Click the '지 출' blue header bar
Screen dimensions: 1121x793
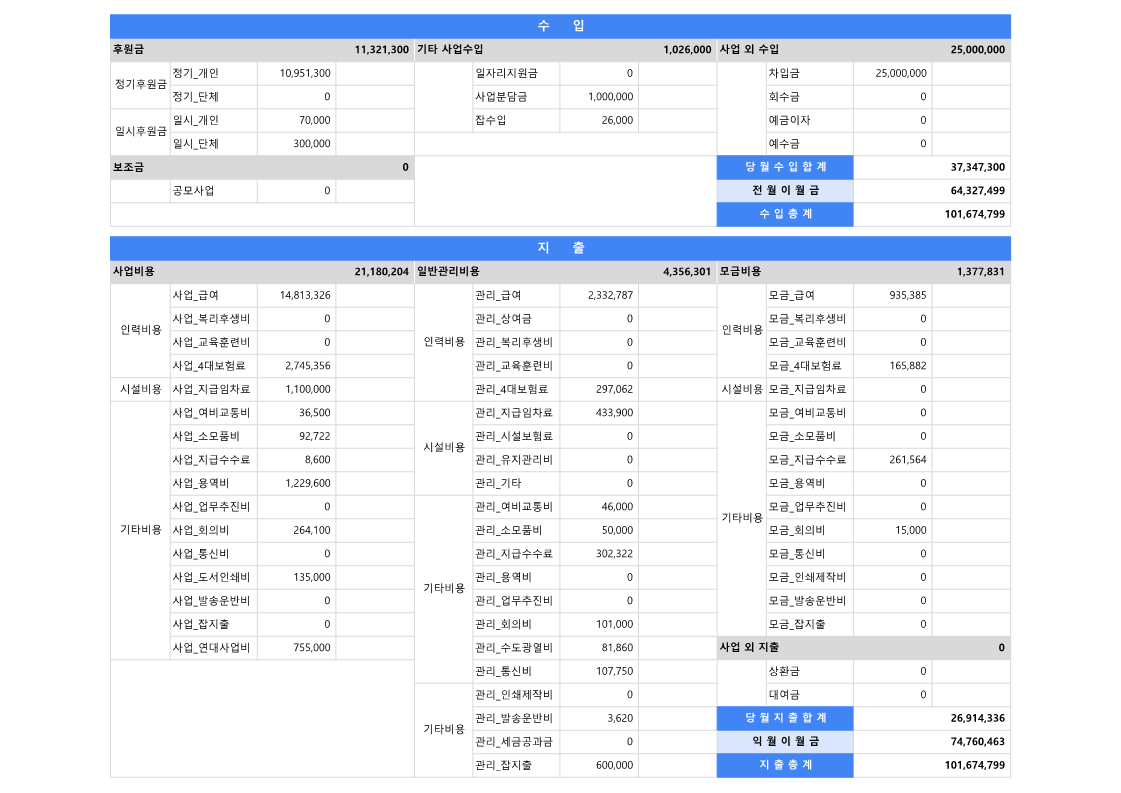560,248
